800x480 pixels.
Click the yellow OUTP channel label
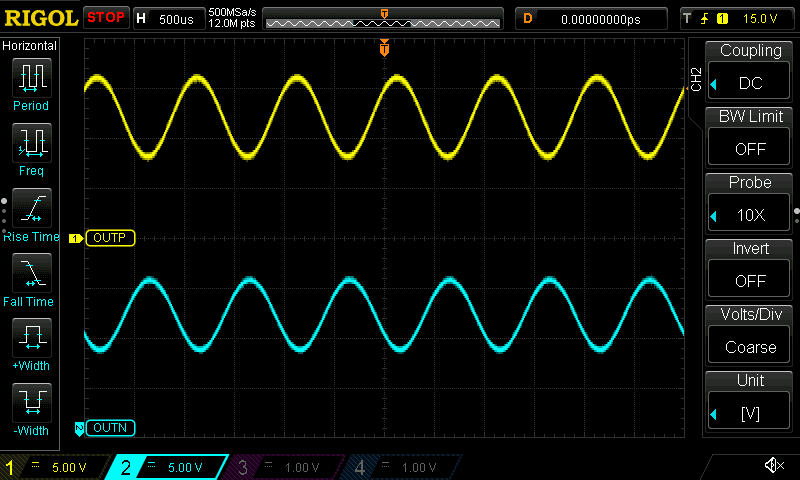(x=110, y=238)
